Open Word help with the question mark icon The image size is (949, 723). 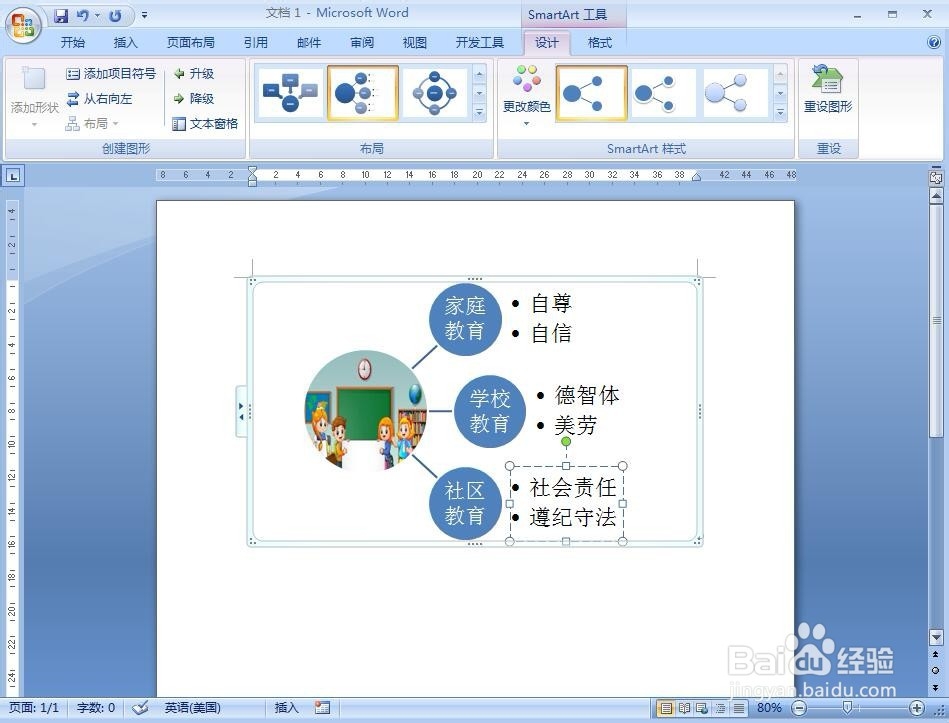[x=934, y=42]
